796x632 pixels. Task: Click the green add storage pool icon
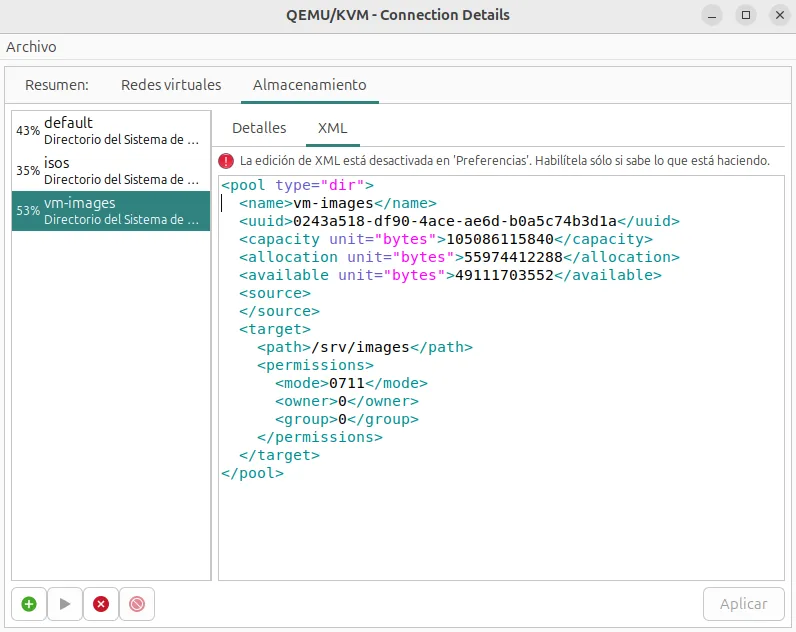pos(29,604)
